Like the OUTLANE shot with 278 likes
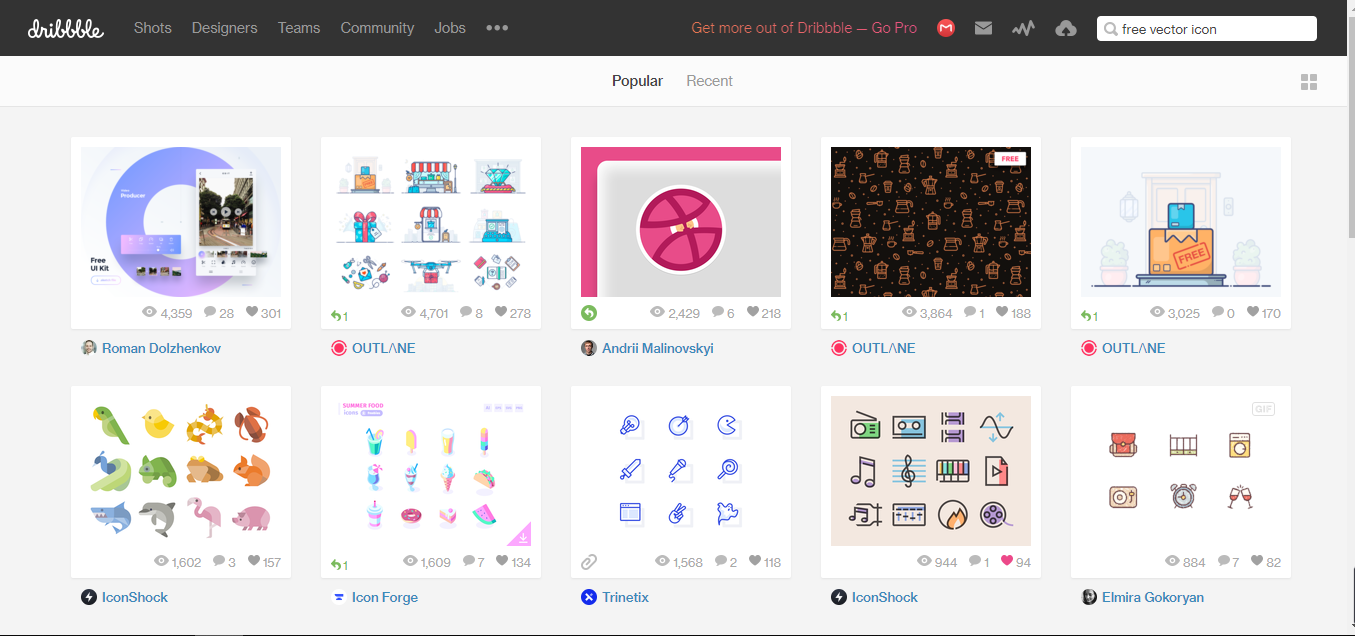Viewport: 1355px width, 636px height. tap(501, 313)
